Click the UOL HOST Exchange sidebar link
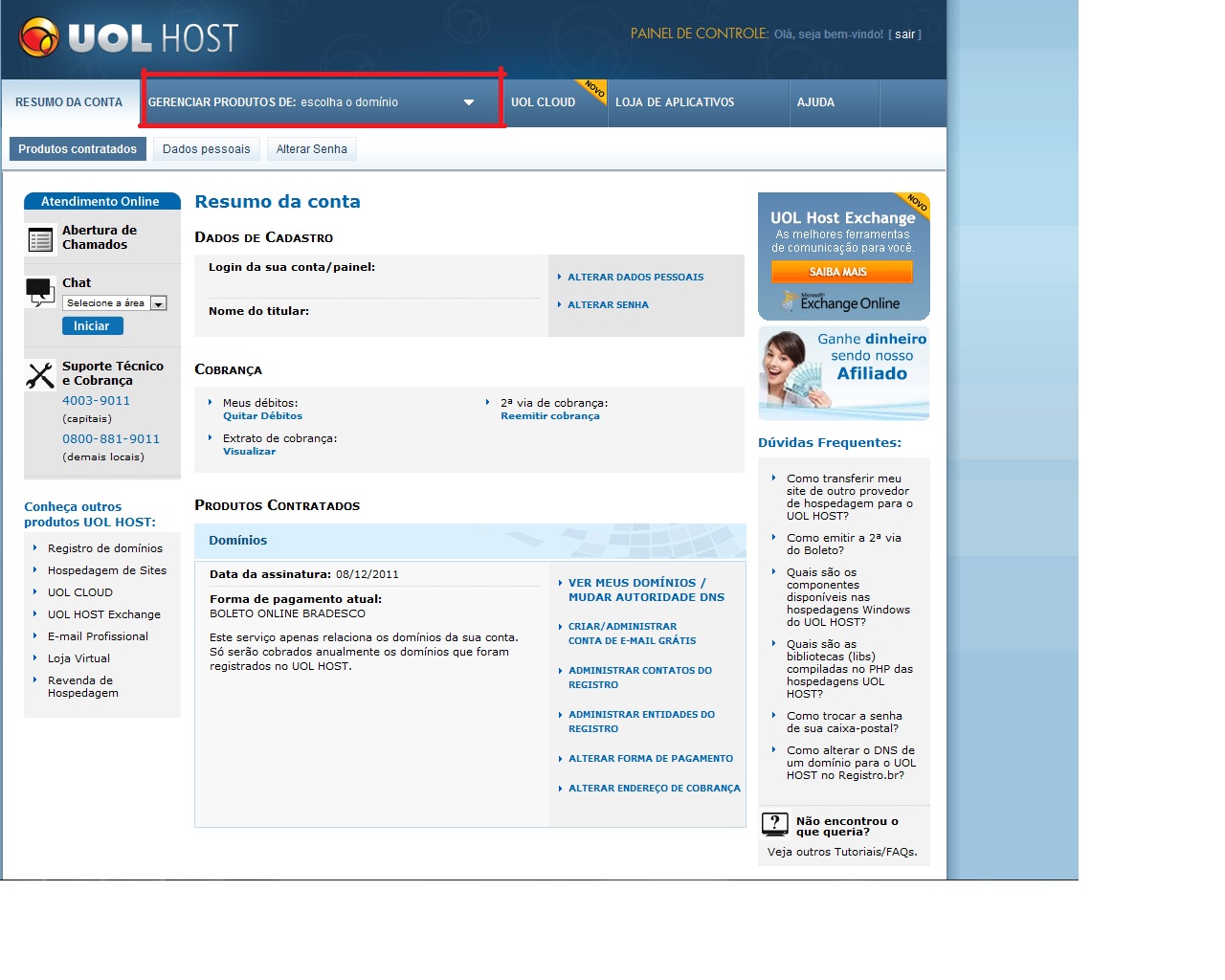Screen dimensions: 1225x980 click(x=104, y=614)
